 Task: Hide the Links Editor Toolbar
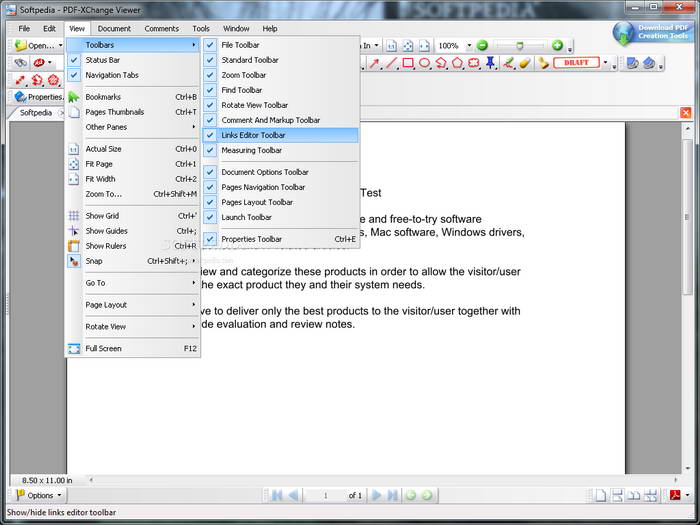281,135
